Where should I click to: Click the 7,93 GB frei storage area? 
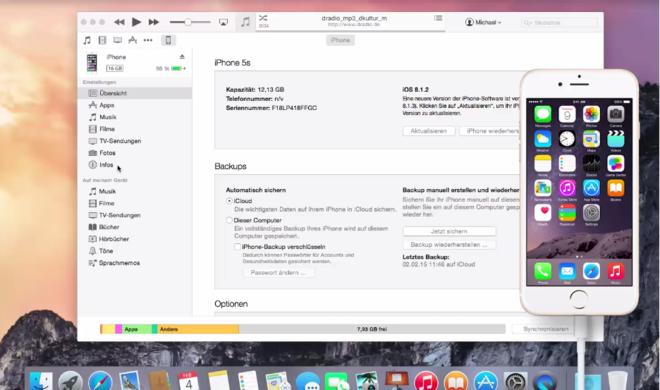(372, 329)
